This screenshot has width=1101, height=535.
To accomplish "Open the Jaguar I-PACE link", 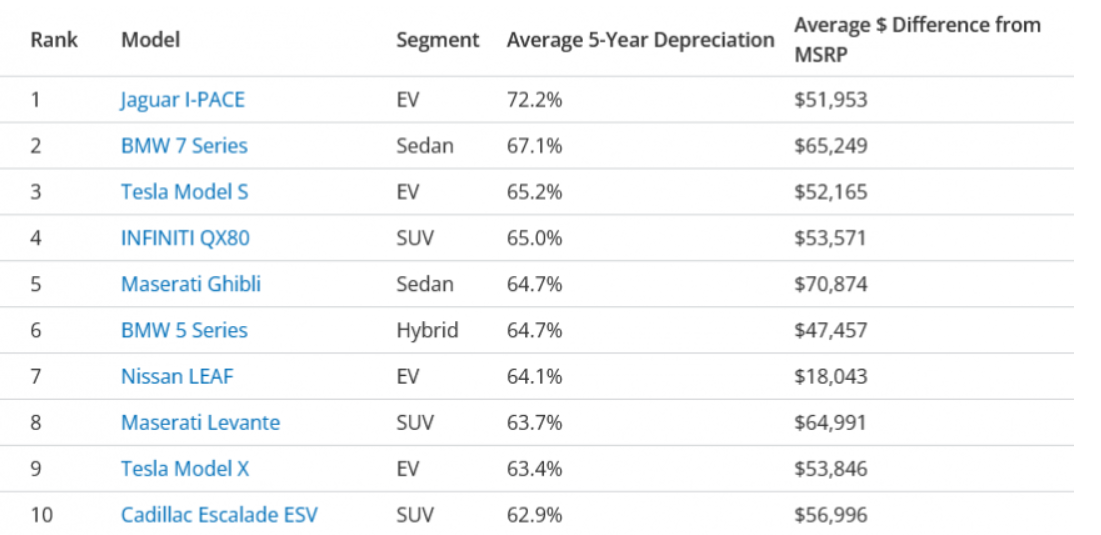I will point(182,100).
